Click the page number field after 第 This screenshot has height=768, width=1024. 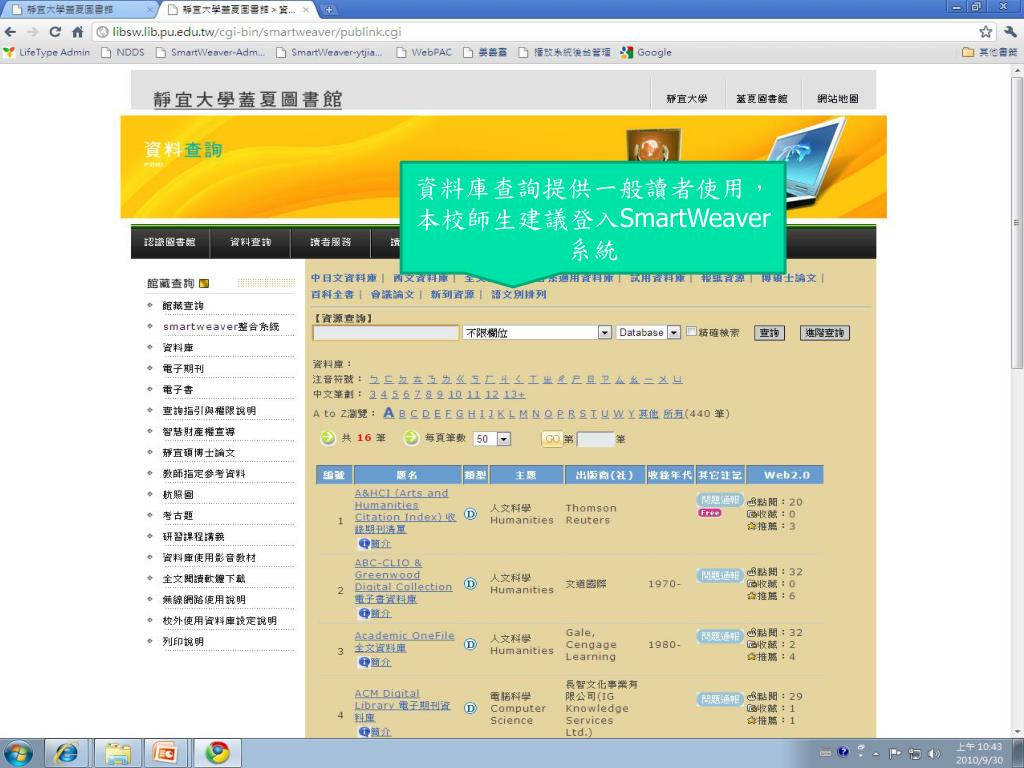[x=595, y=439]
